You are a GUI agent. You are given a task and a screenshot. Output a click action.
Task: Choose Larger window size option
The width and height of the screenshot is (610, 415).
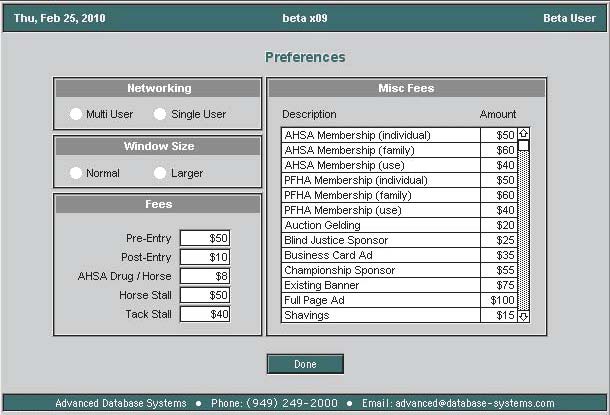[160, 173]
